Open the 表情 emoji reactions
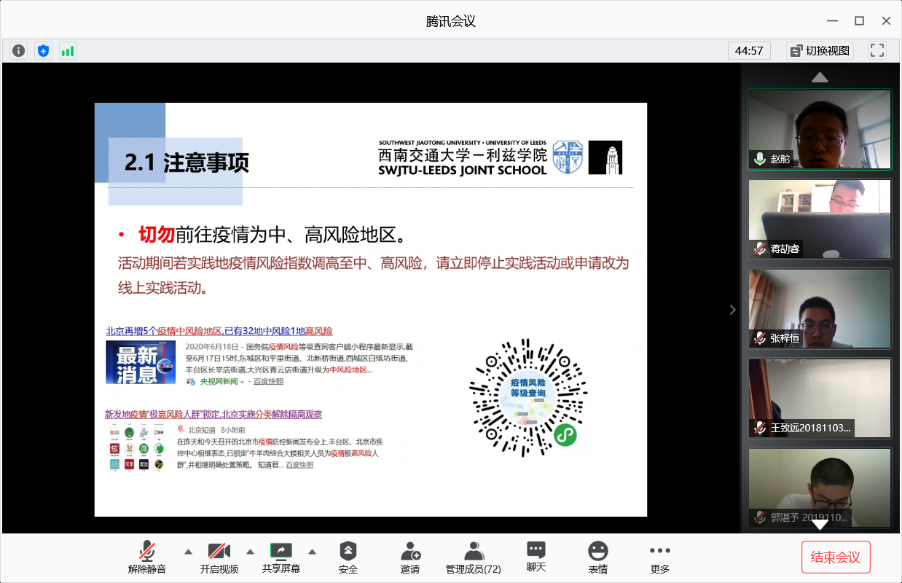 (x=598, y=557)
